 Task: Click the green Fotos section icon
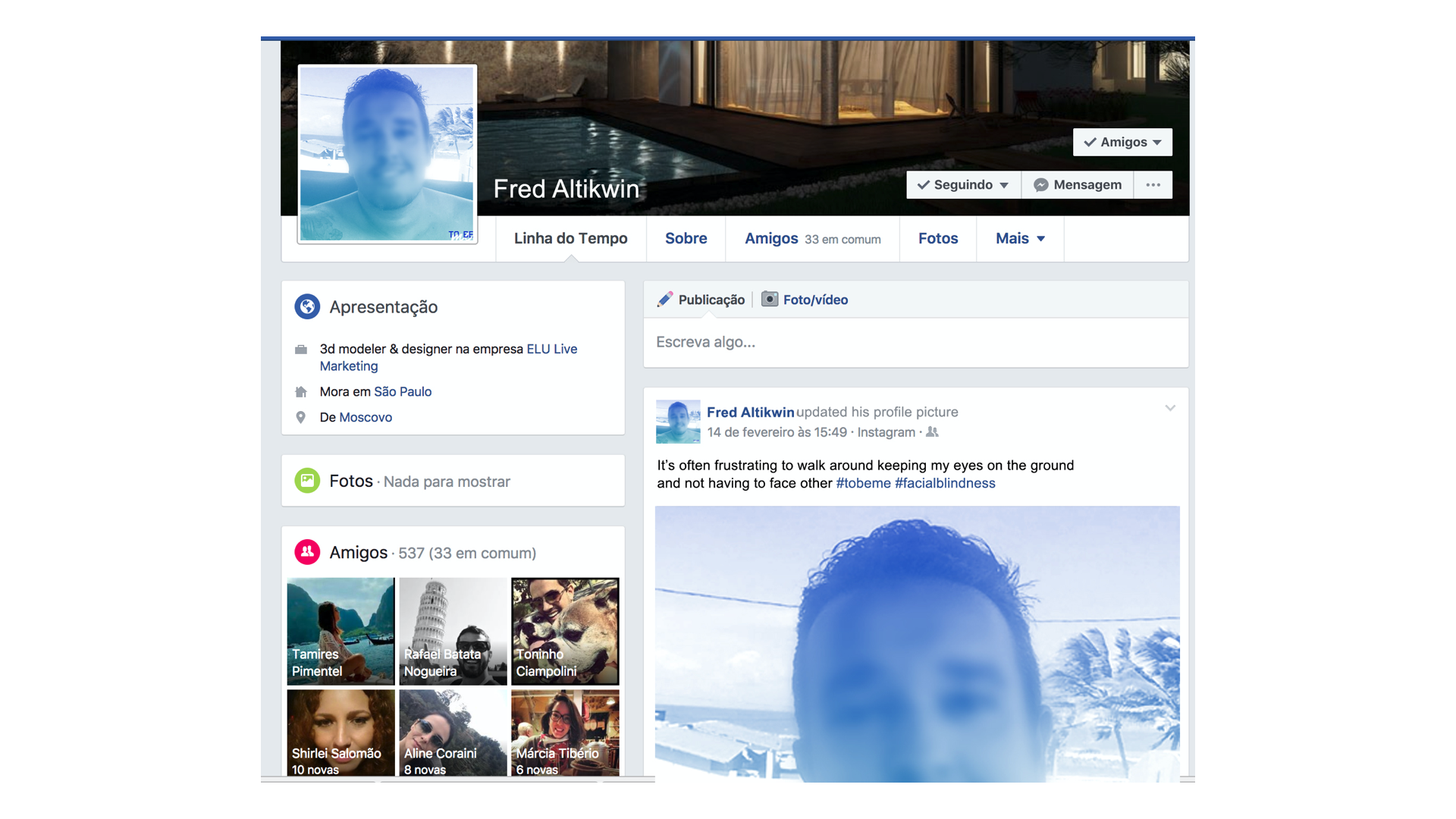tap(307, 481)
